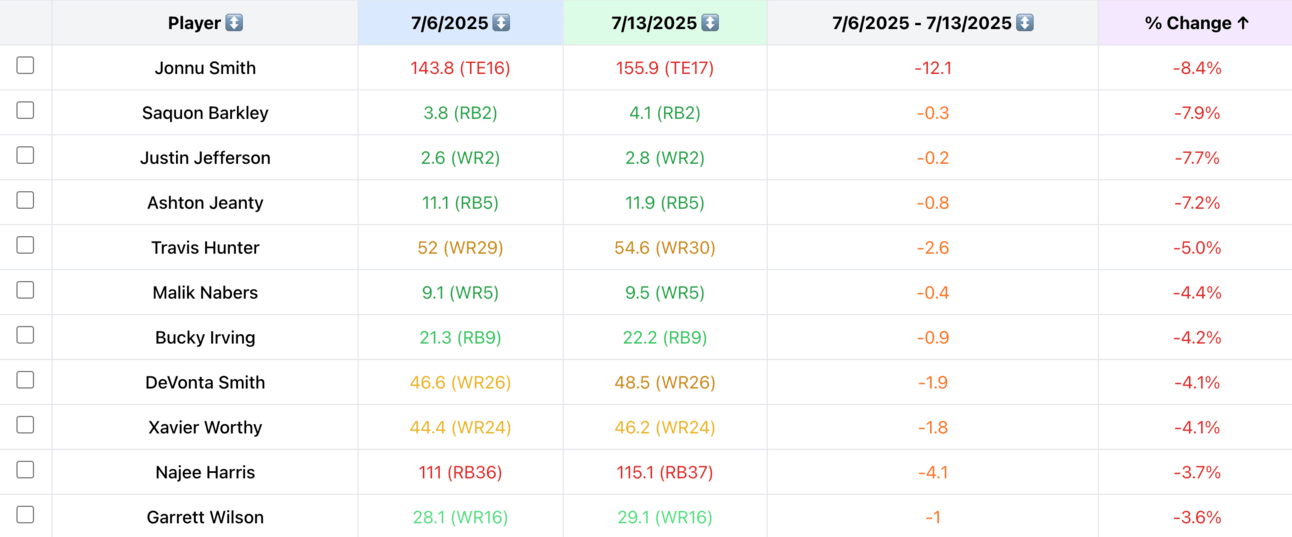Screen dimensions: 1292x537
Task: Sort table by Player column icon
Action: 234,23
